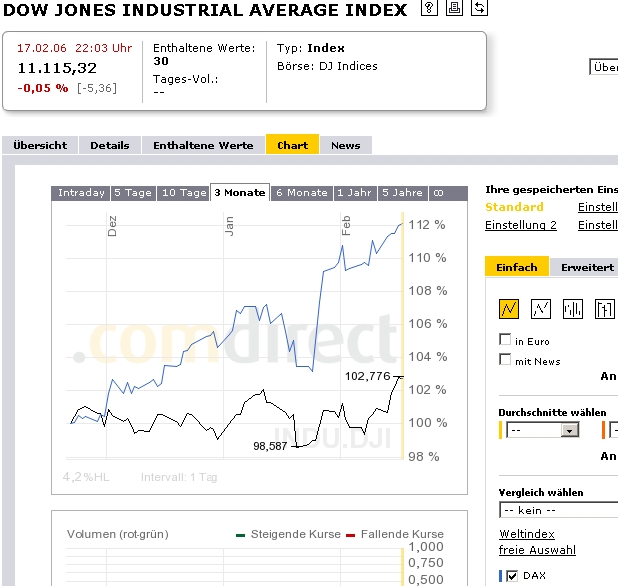
Task: Select the '6 Monate' time range
Action: tap(301, 193)
